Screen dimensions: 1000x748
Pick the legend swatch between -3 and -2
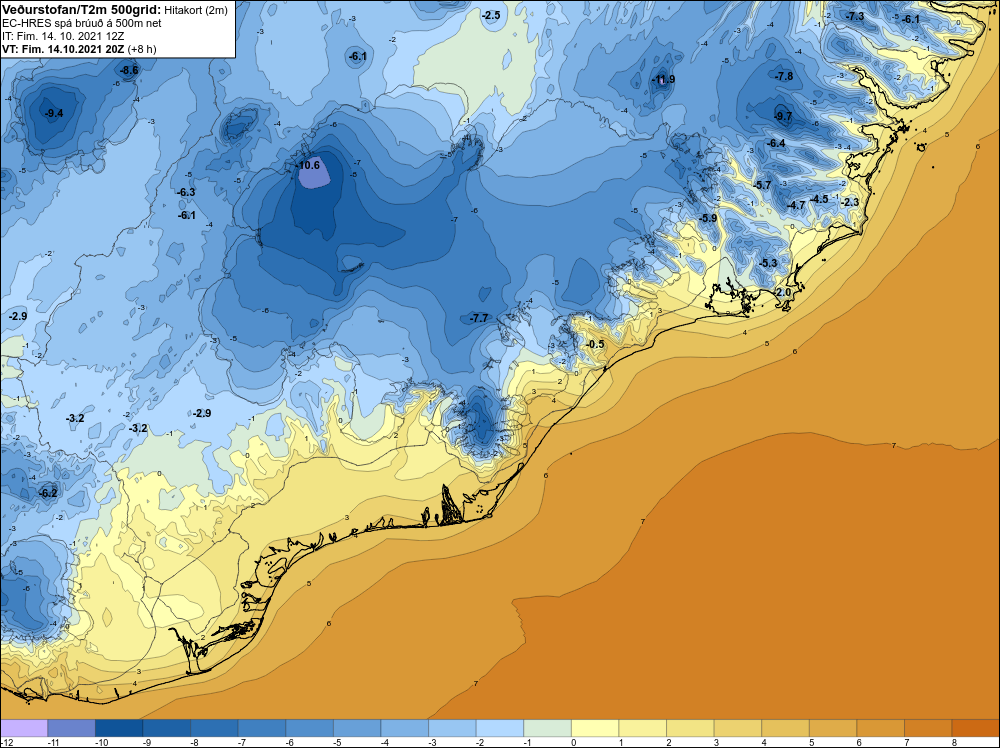[452, 728]
